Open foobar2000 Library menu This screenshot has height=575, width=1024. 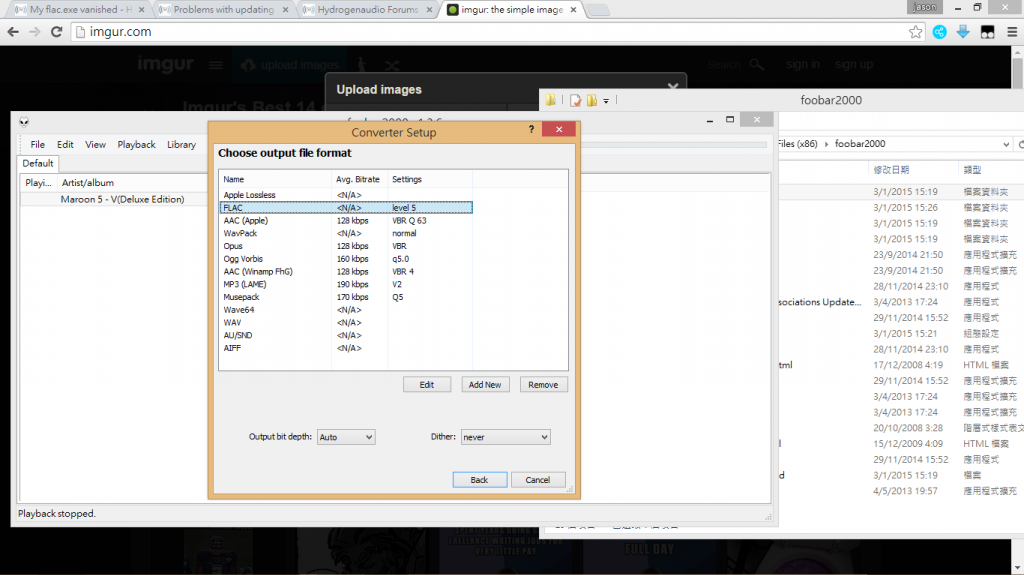pos(182,144)
